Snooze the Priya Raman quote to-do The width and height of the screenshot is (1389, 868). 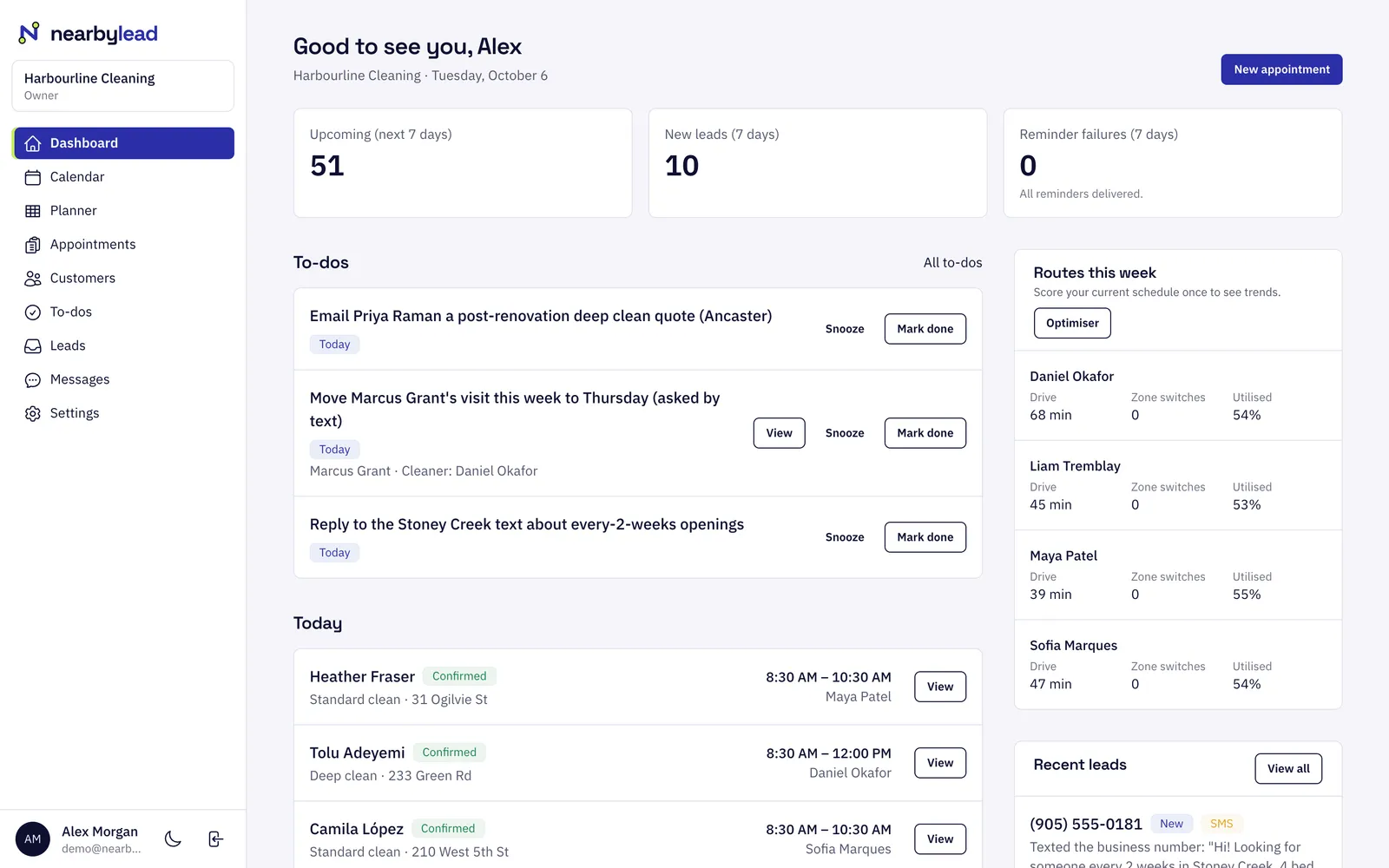845,329
